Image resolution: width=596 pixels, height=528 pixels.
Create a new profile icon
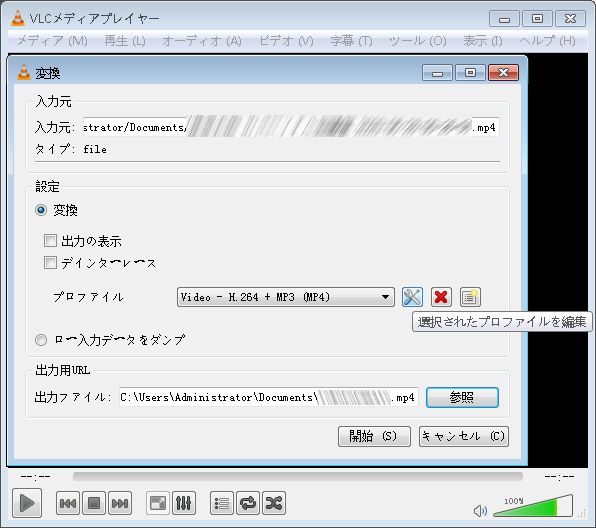tap(470, 297)
